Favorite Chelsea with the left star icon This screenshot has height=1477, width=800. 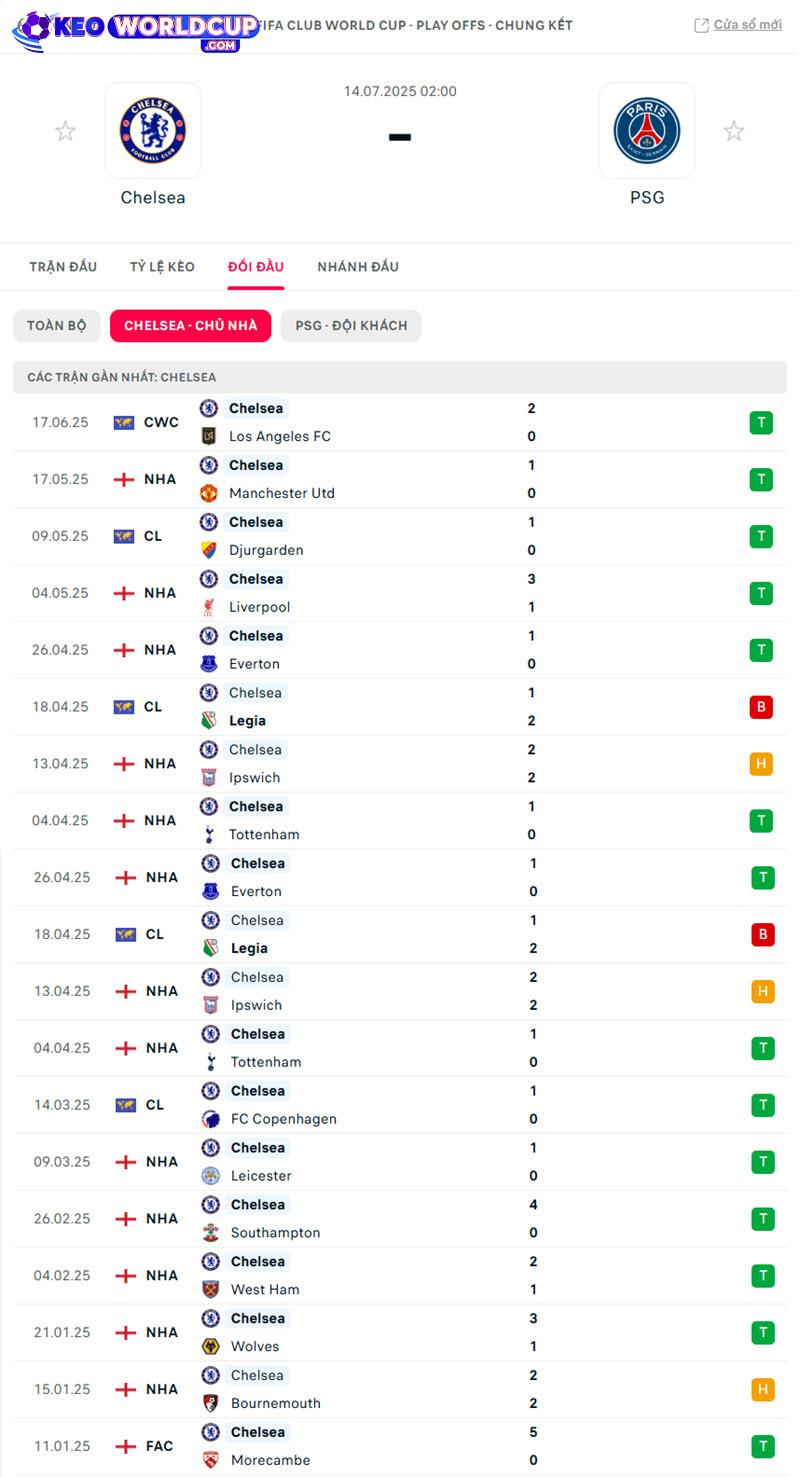(x=65, y=131)
